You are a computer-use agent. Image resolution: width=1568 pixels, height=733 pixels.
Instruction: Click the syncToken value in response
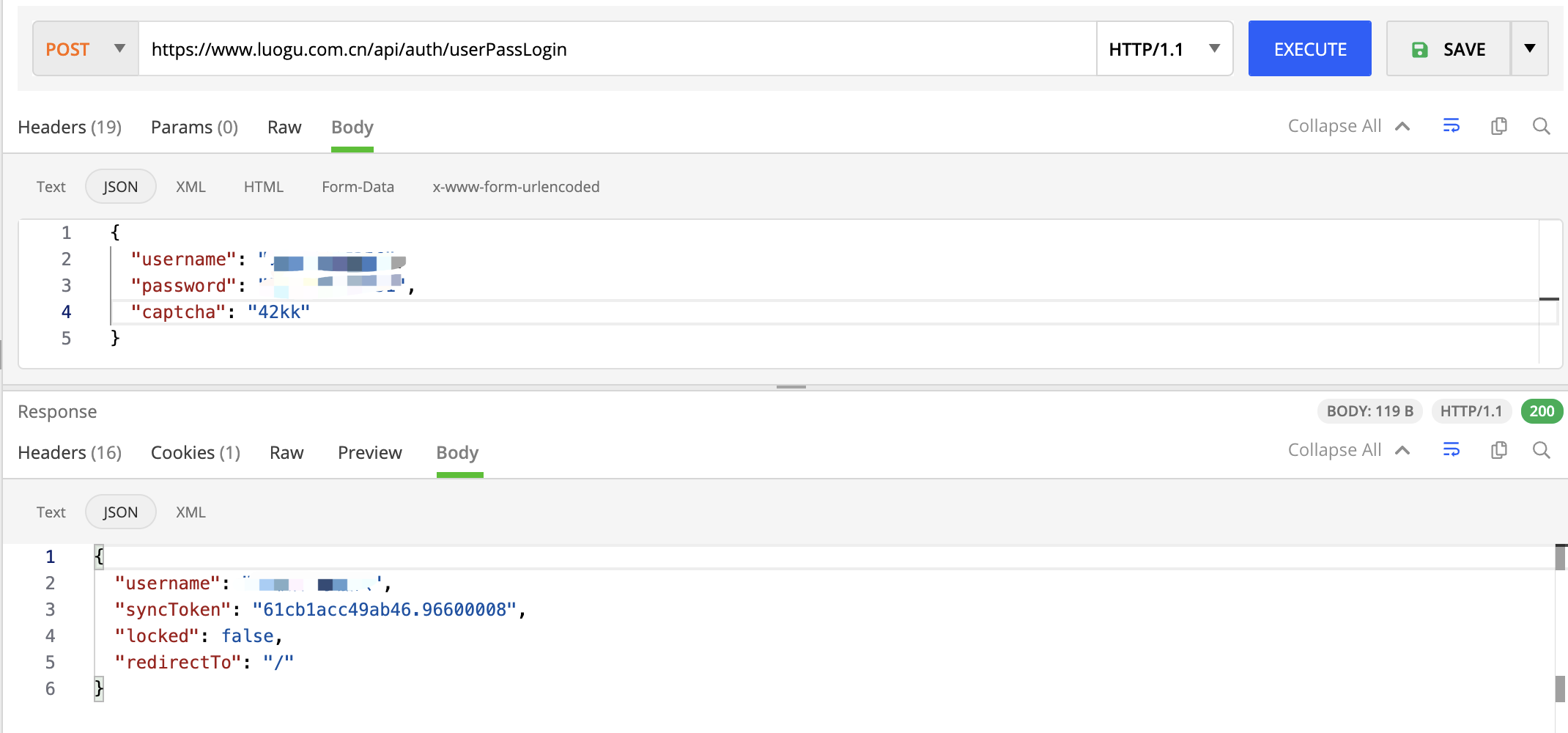tap(385, 610)
